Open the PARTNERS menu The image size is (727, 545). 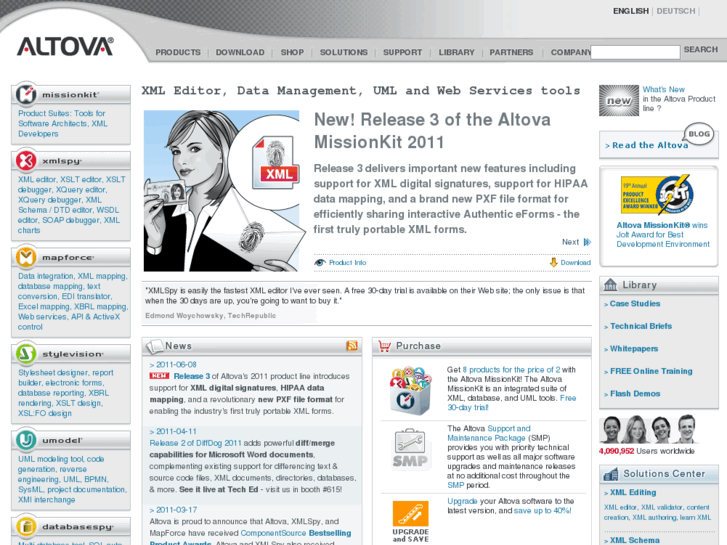[x=511, y=52]
